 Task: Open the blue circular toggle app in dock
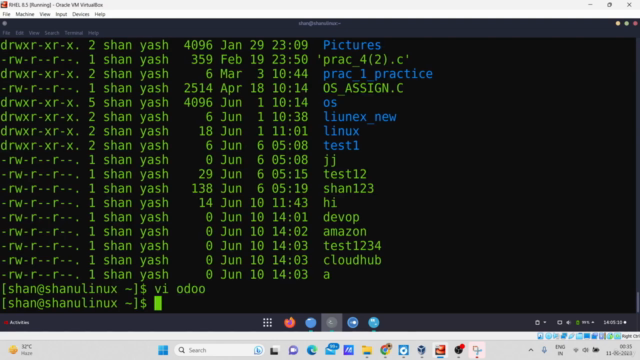(x=353, y=322)
